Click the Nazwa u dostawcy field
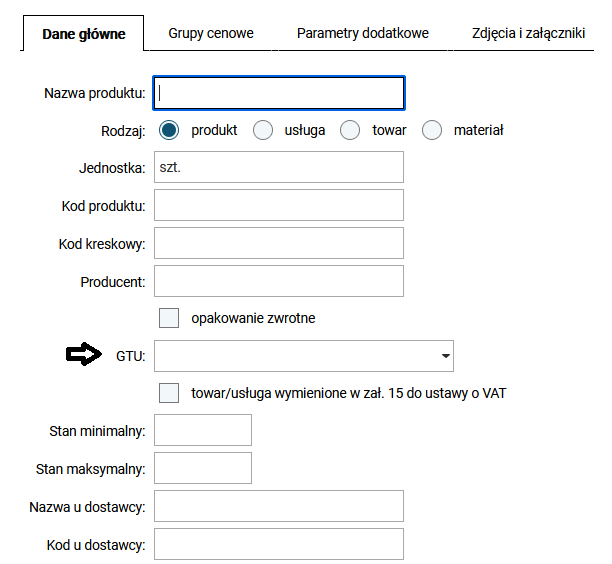 click(279, 507)
